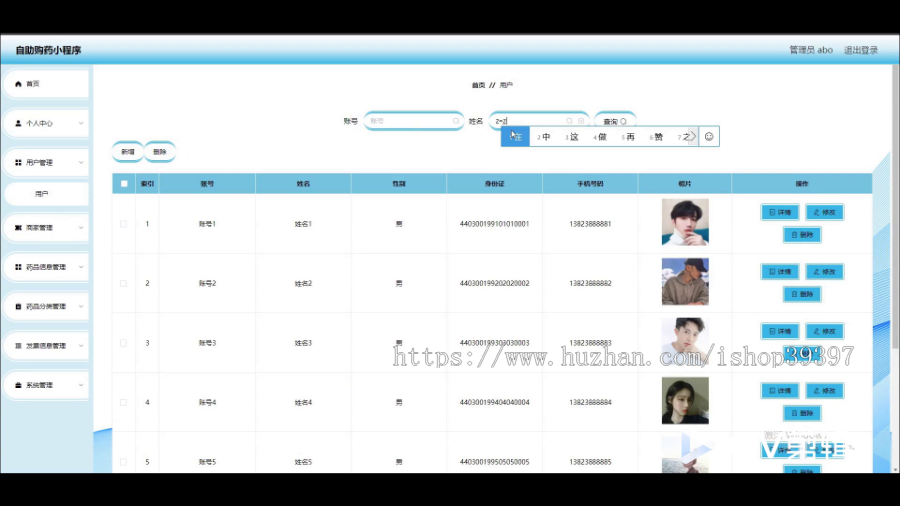Select IME candidate 5 再
The height and width of the screenshot is (506, 900).
click(628, 137)
